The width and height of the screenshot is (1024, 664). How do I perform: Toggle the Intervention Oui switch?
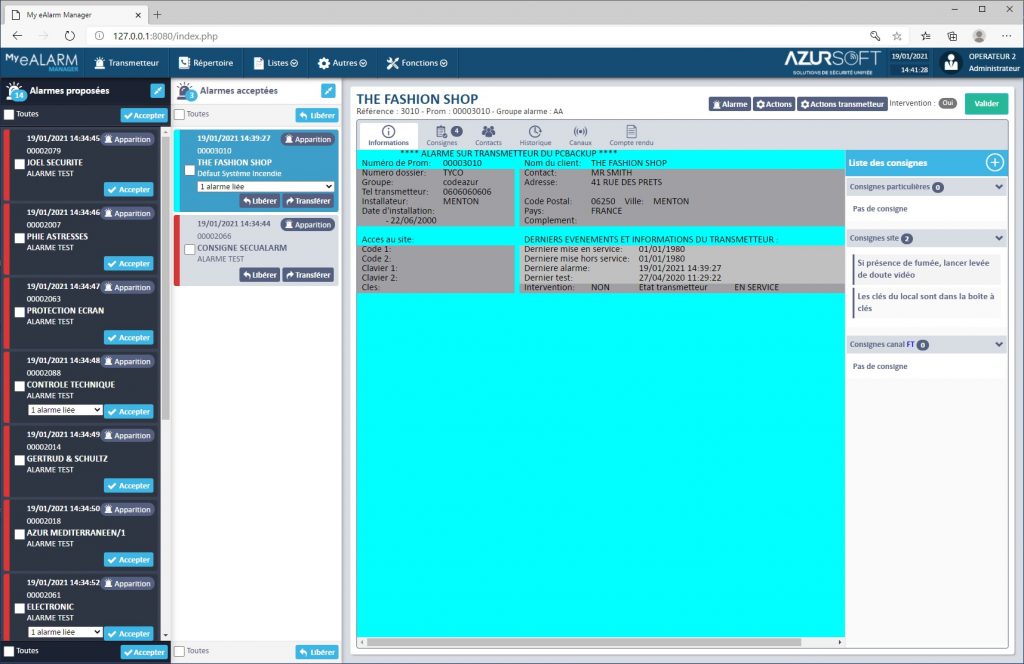pyautogui.click(x=948, y=103)
